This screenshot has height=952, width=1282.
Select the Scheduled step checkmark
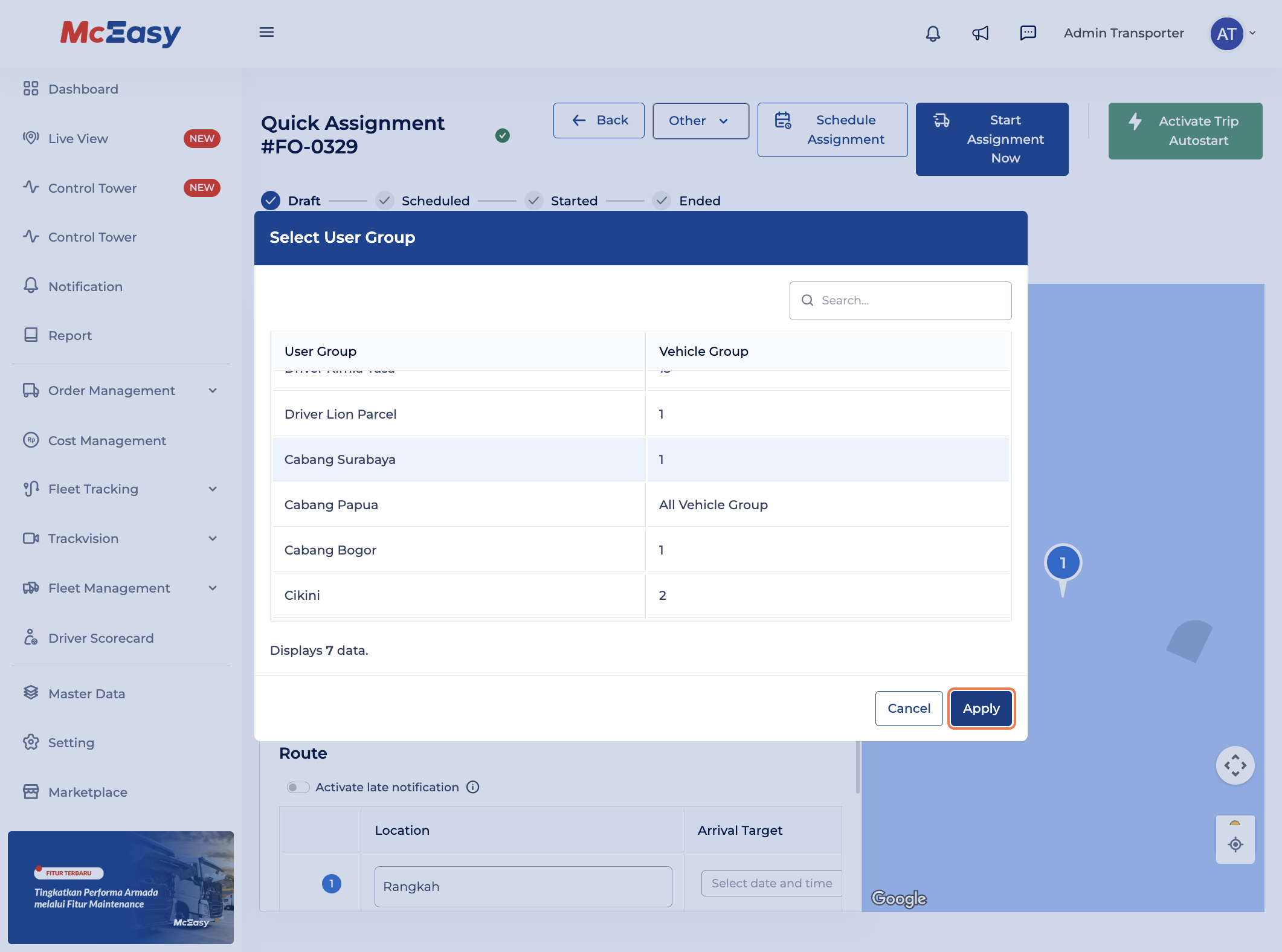coord(384,201)
